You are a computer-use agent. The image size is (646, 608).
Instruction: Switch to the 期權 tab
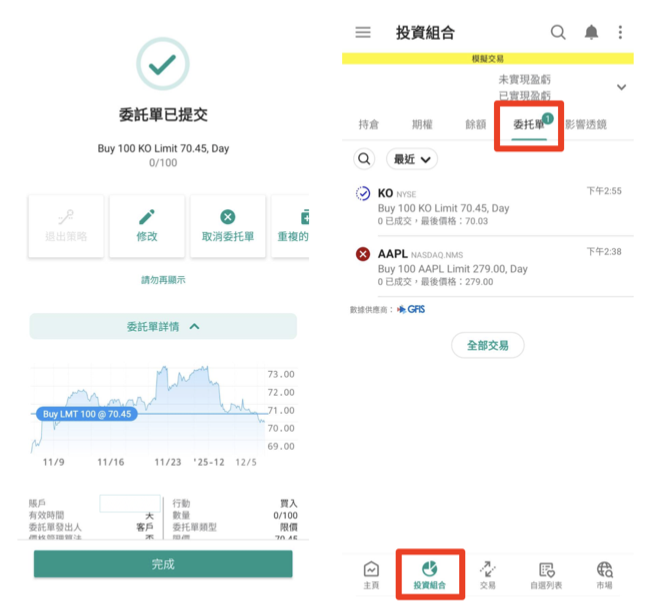422,124
